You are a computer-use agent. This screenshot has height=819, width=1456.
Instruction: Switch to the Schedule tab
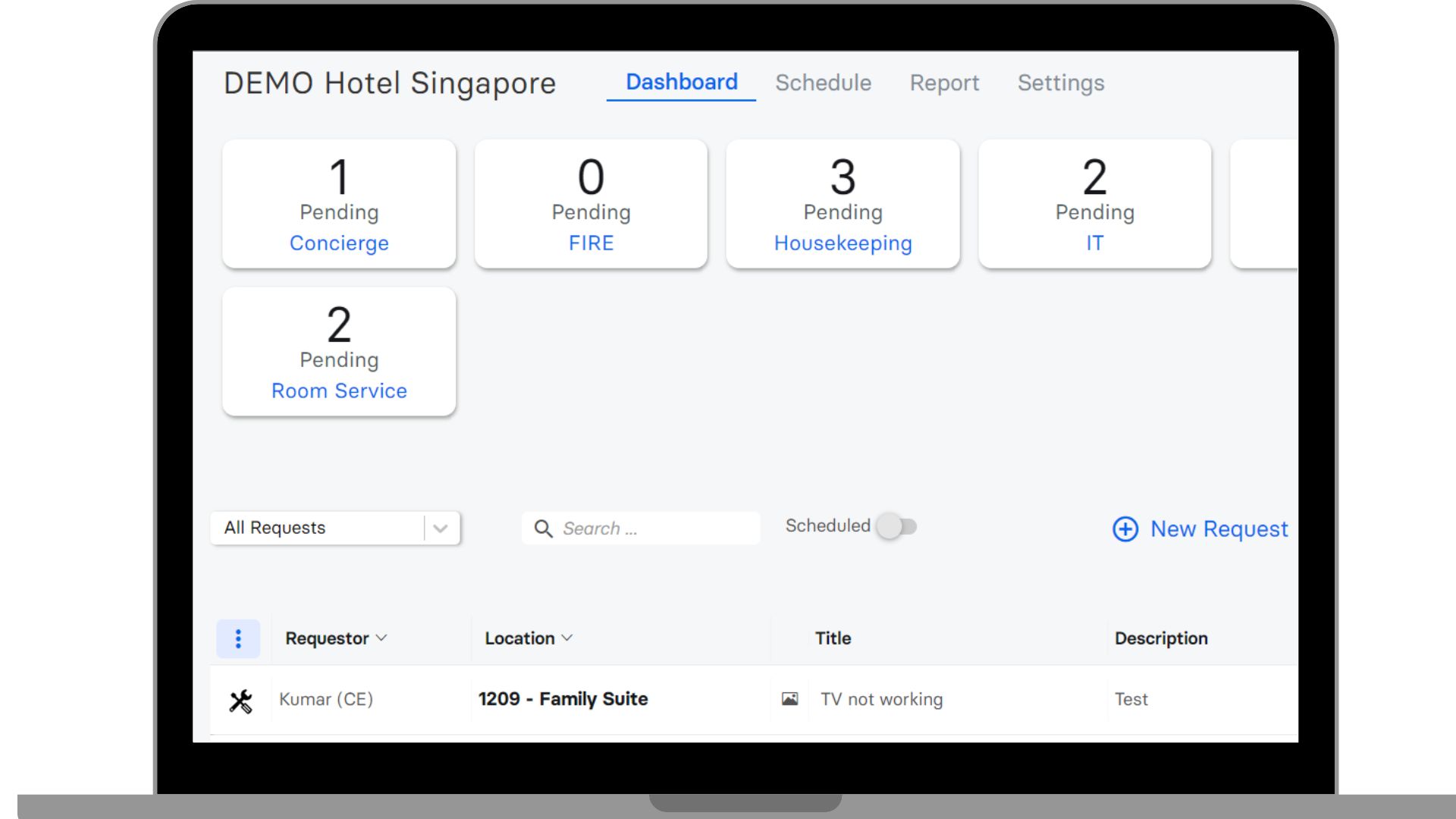pyautogui.click(x=823, y=83)
